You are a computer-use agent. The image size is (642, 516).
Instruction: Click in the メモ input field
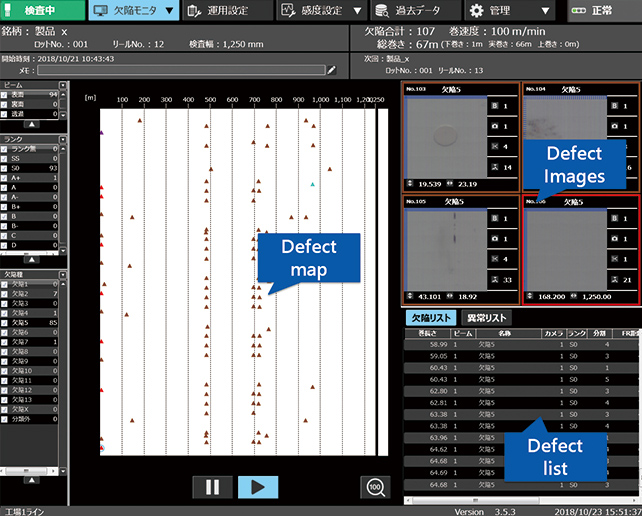point(181,70)
